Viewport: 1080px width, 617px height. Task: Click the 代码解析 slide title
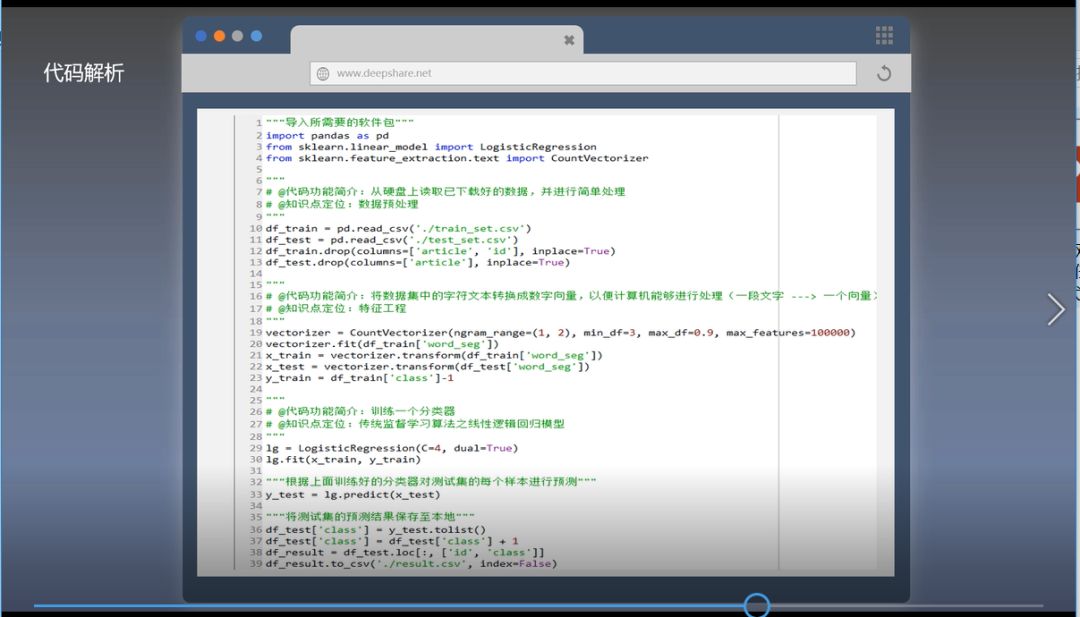point(84,73)
